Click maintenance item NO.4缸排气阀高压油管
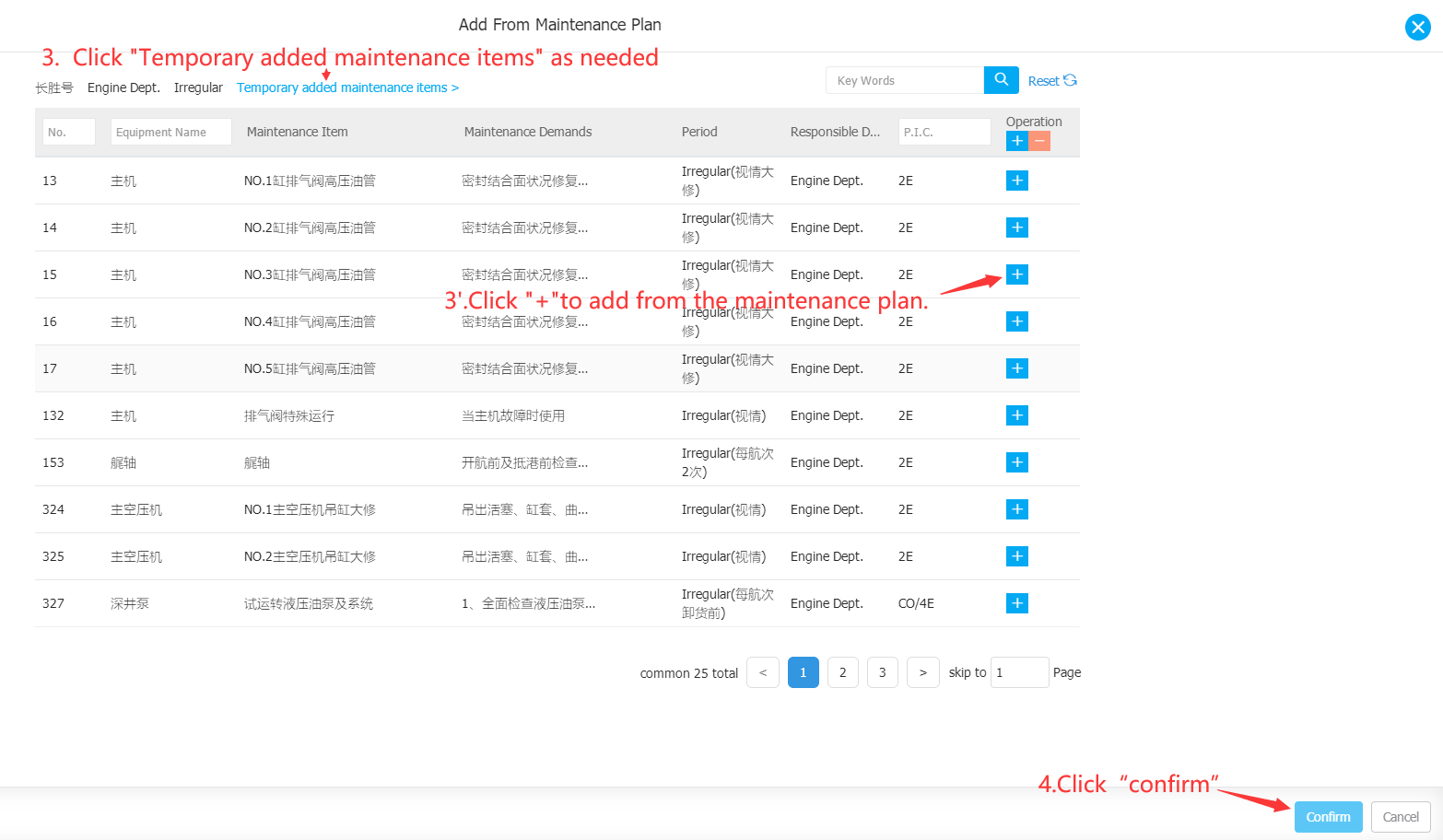Image resolution: width=1443 pixels, height=840 pixels. [x=310, y=321]
